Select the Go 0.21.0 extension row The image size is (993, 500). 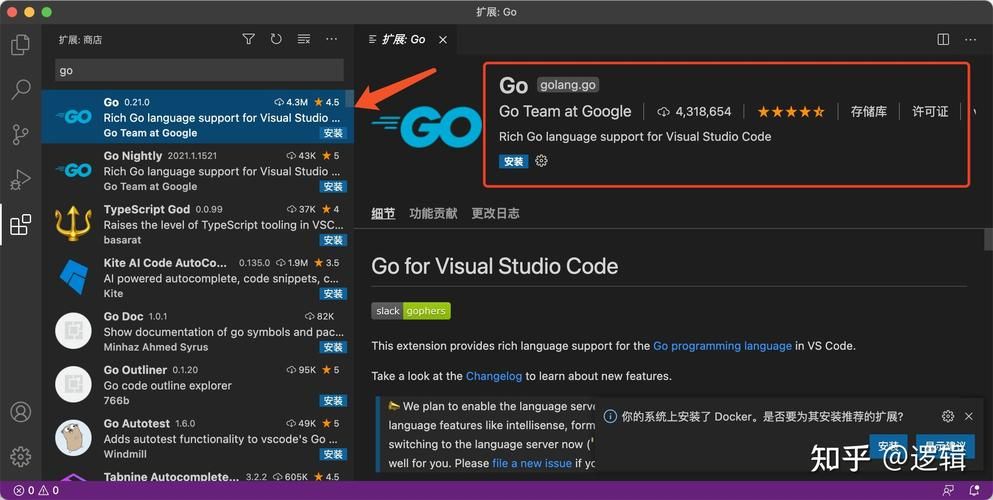tap(198, 117)
